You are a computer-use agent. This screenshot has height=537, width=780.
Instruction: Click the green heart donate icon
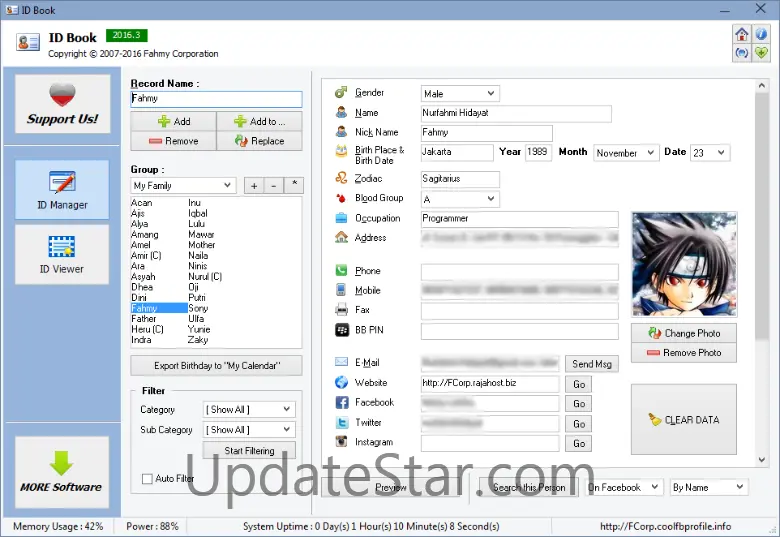[761, 53]
